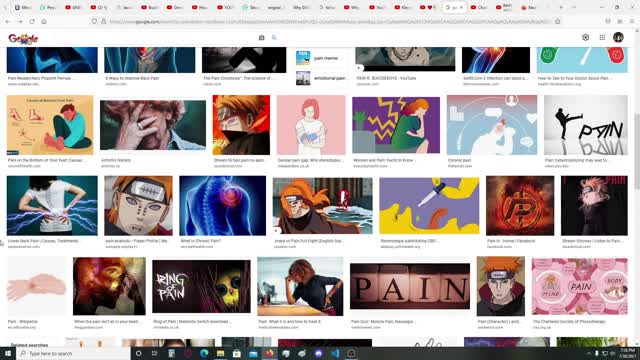Viewport: 640px width, 360px height.
Task: Open OBS Studio from taskbar
Action: pyautogui.click(x=351, y=353)
